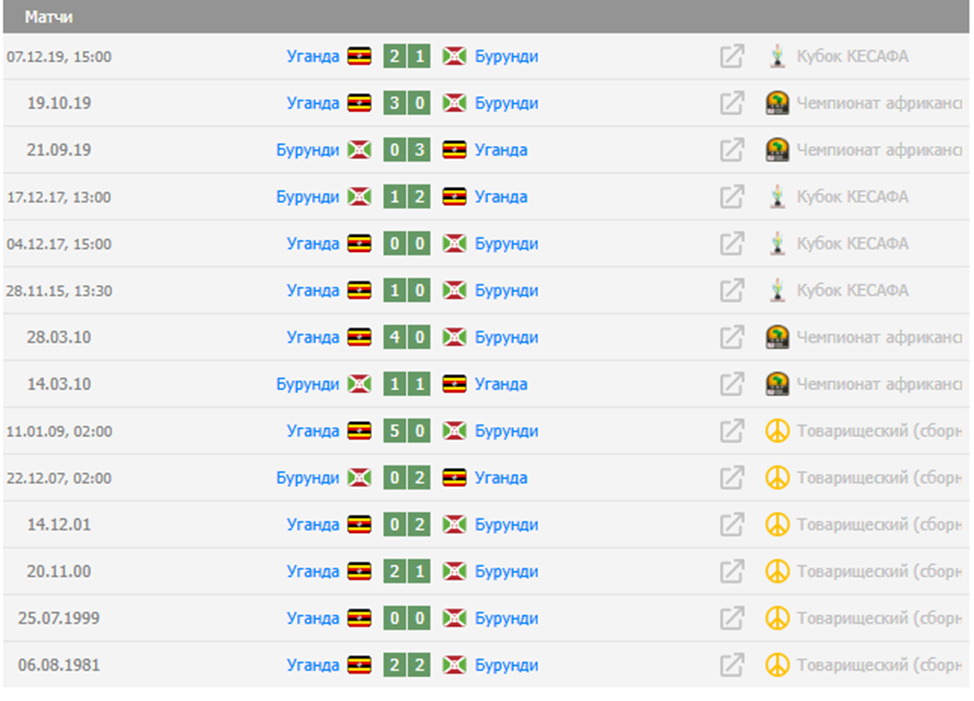974x701 pixels.
Task: Click the trophy icon on the 28.11.15 row
Action: 777,290
